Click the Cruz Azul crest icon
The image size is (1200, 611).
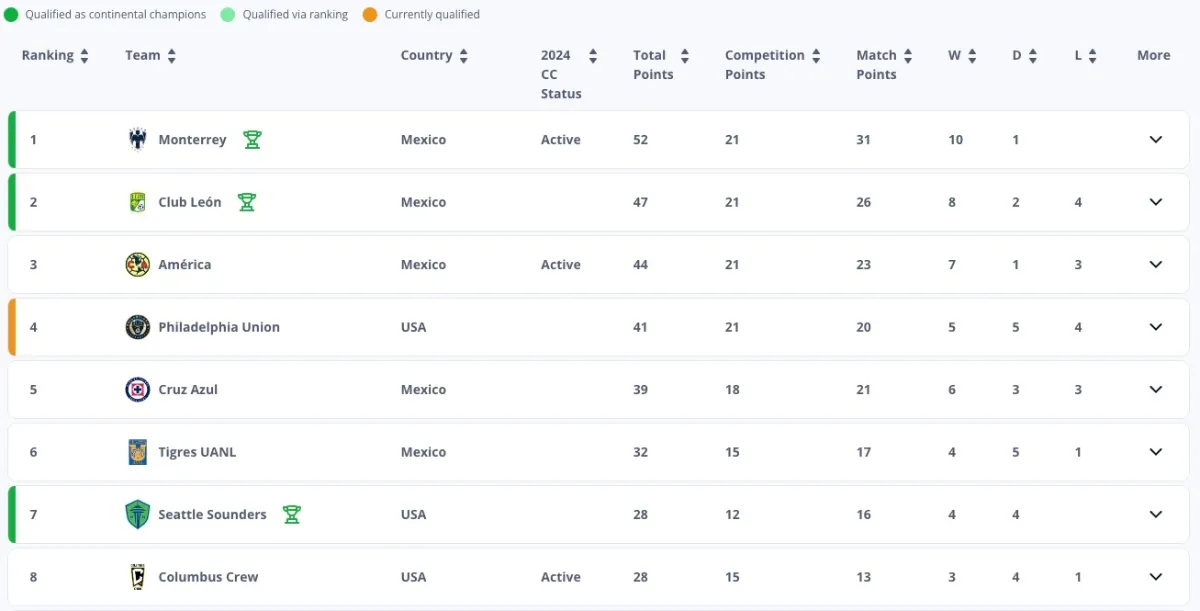(137, 390)
